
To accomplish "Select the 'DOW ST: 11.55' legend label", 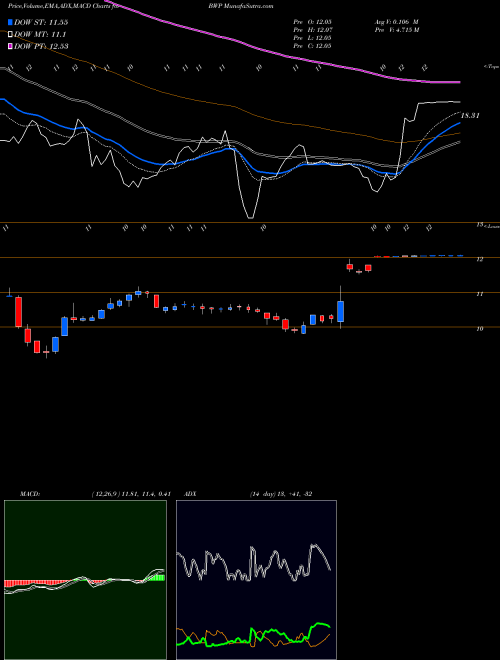I will point(41,22).
